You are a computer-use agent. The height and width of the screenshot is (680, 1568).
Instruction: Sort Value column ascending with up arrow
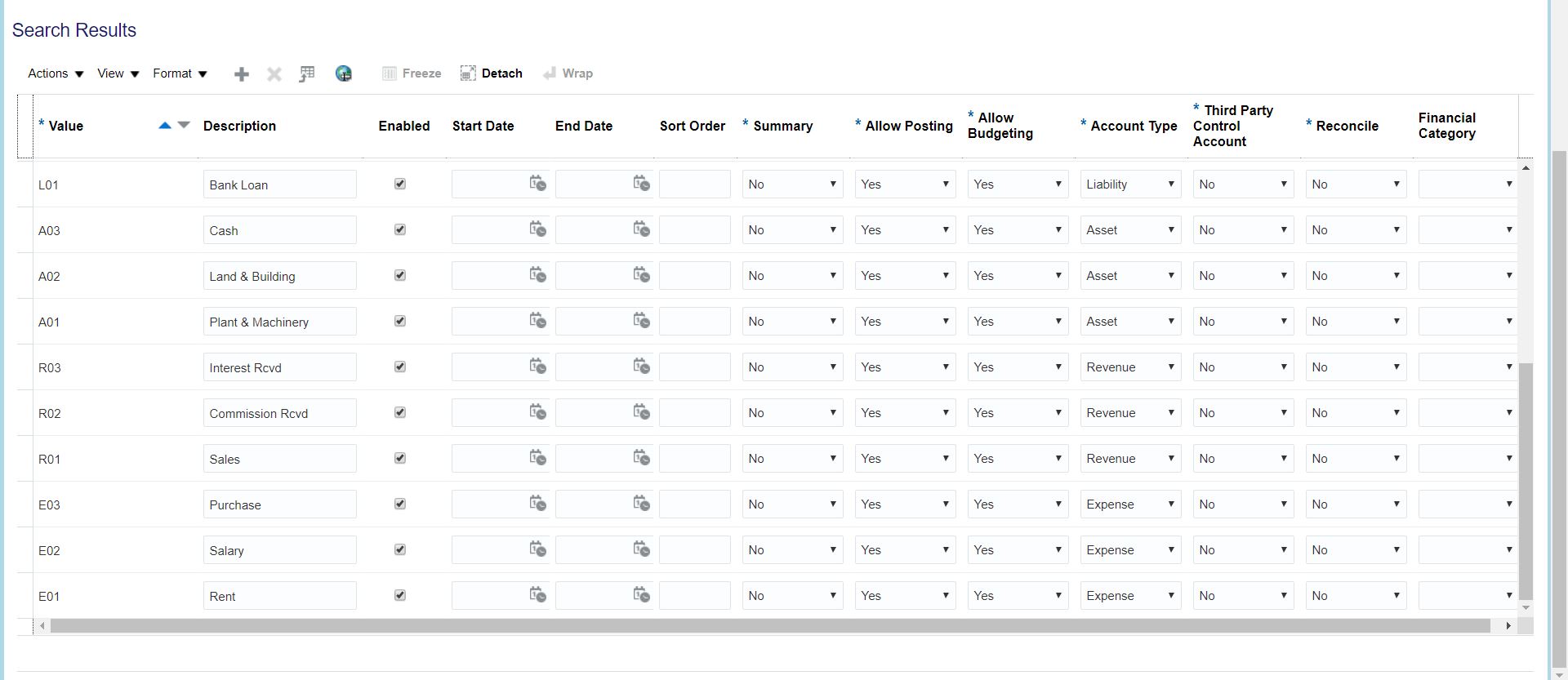164,125
